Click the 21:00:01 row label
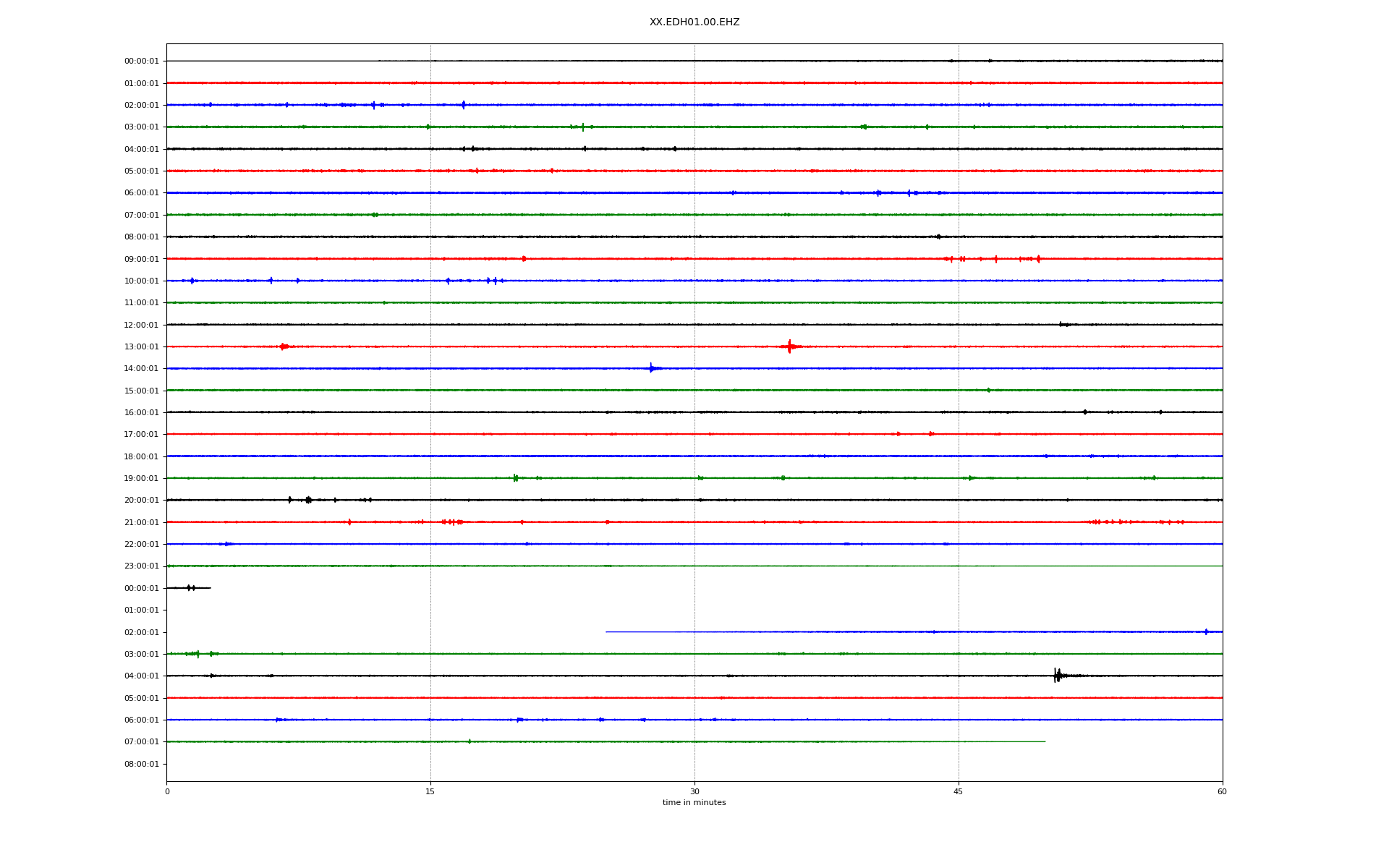The height and width of the screenshot is (868, 1389). (x=141, y=522)
